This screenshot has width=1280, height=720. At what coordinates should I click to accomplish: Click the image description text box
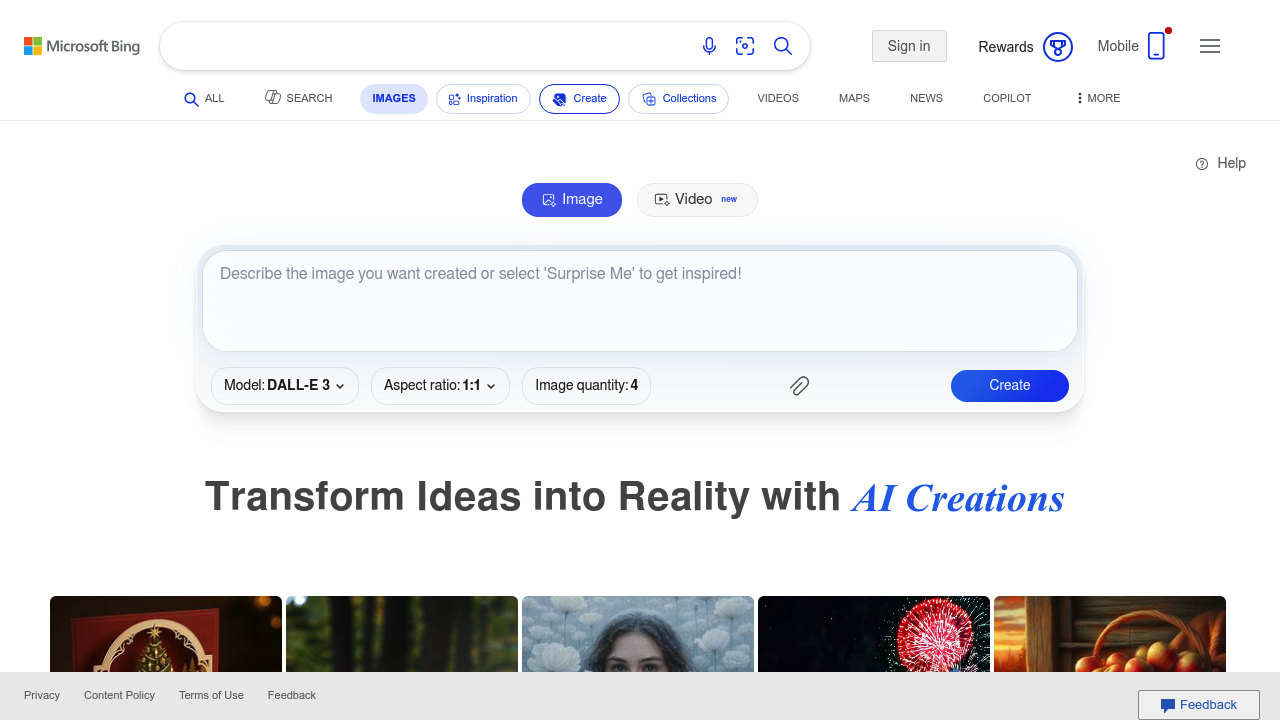[640, 300]
